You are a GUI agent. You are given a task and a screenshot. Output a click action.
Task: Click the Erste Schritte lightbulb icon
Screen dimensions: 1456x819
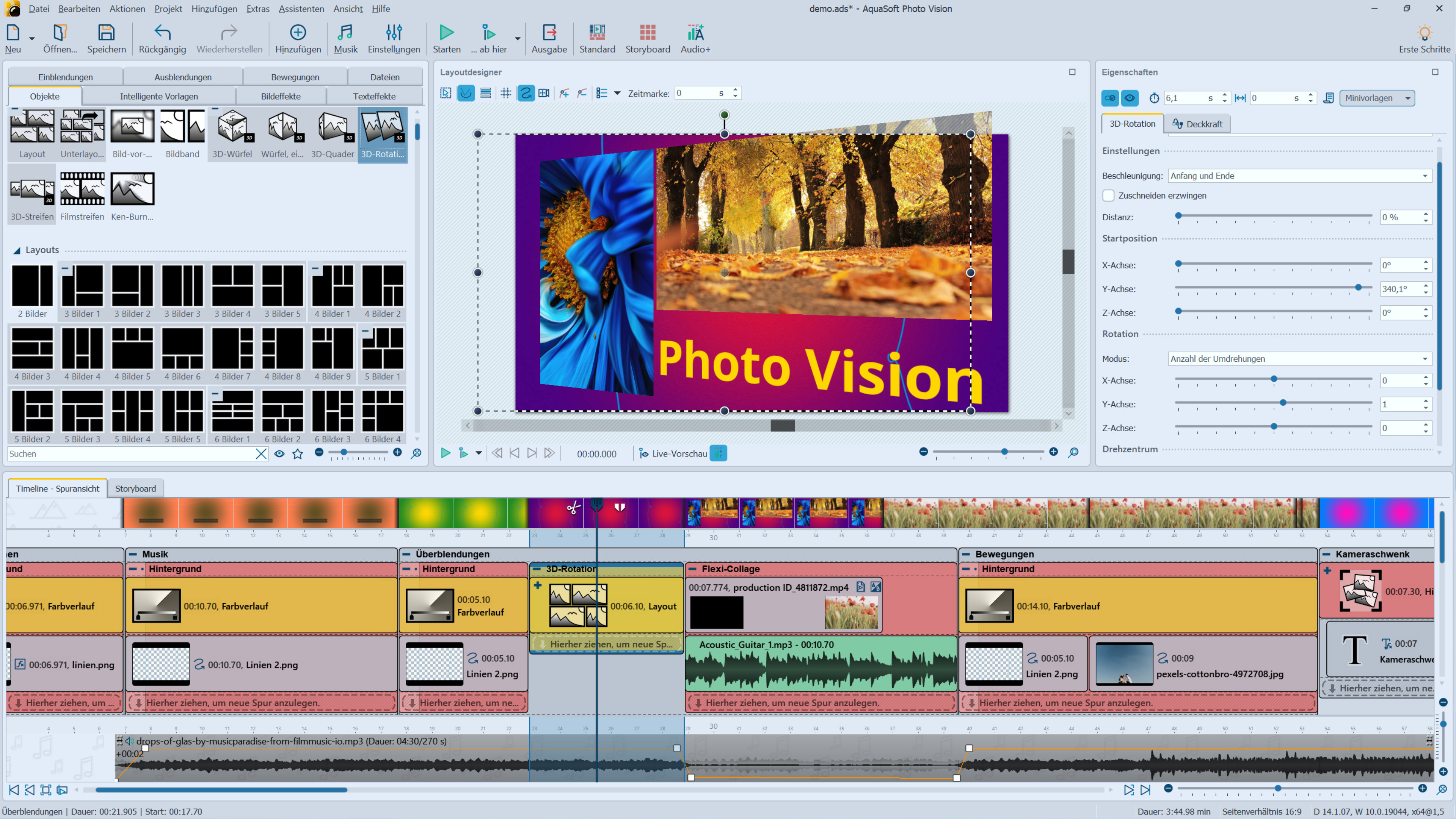pos(1424,32)
